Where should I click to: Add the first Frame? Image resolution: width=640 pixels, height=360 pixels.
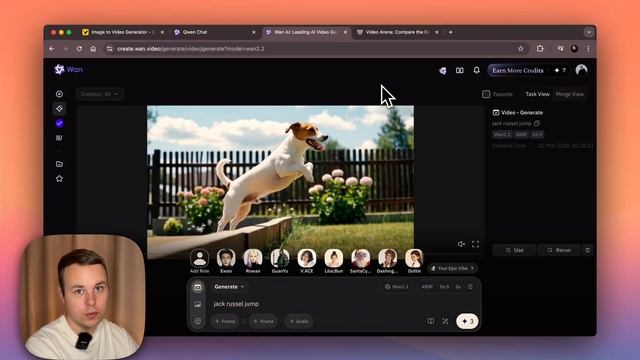(x=225, y=321)
